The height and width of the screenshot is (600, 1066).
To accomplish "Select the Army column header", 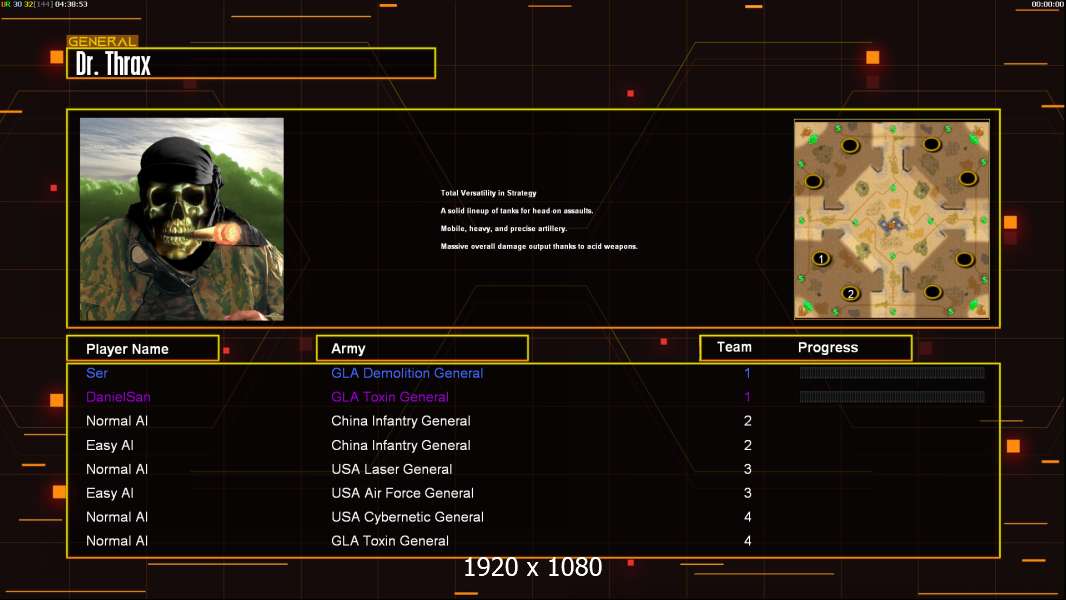I will [348, 349].
